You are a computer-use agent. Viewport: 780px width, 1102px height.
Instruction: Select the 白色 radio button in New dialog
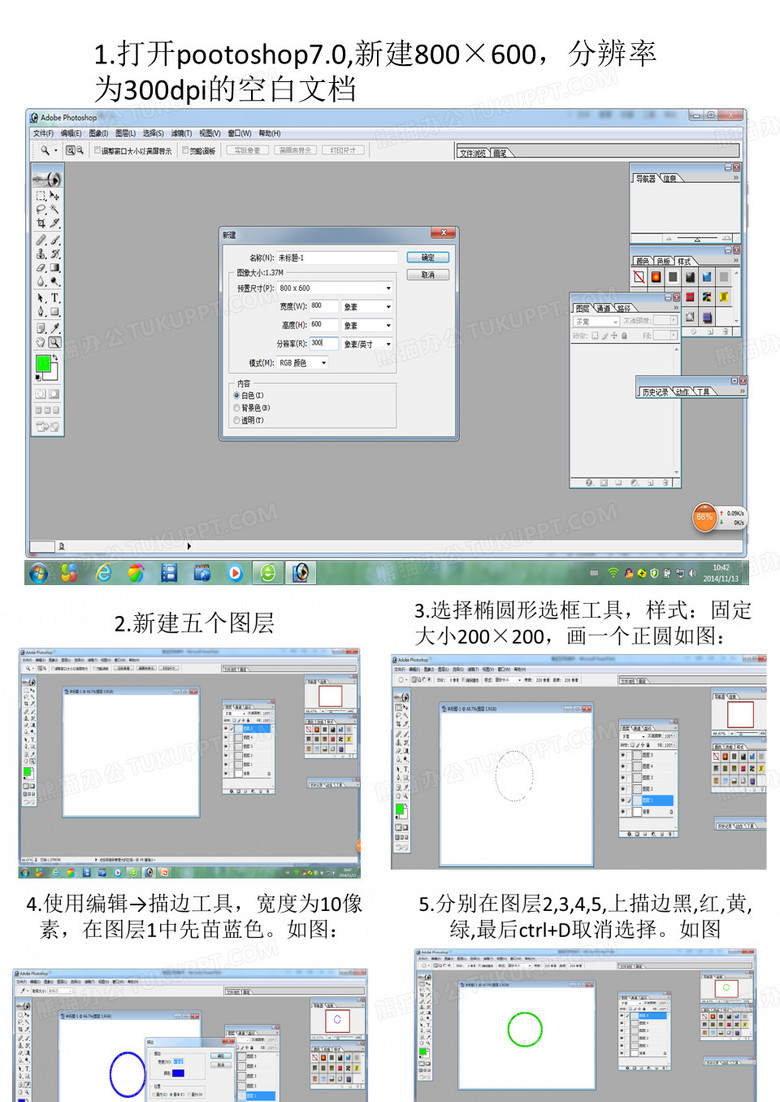(237, 395)
